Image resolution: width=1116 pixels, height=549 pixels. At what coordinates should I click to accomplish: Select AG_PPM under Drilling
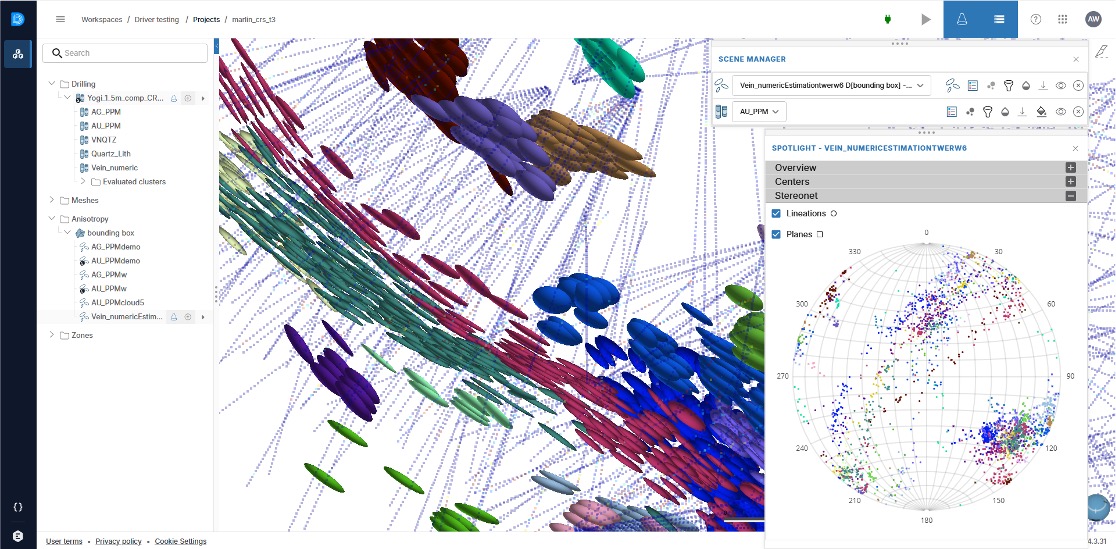tap(105, 112)
